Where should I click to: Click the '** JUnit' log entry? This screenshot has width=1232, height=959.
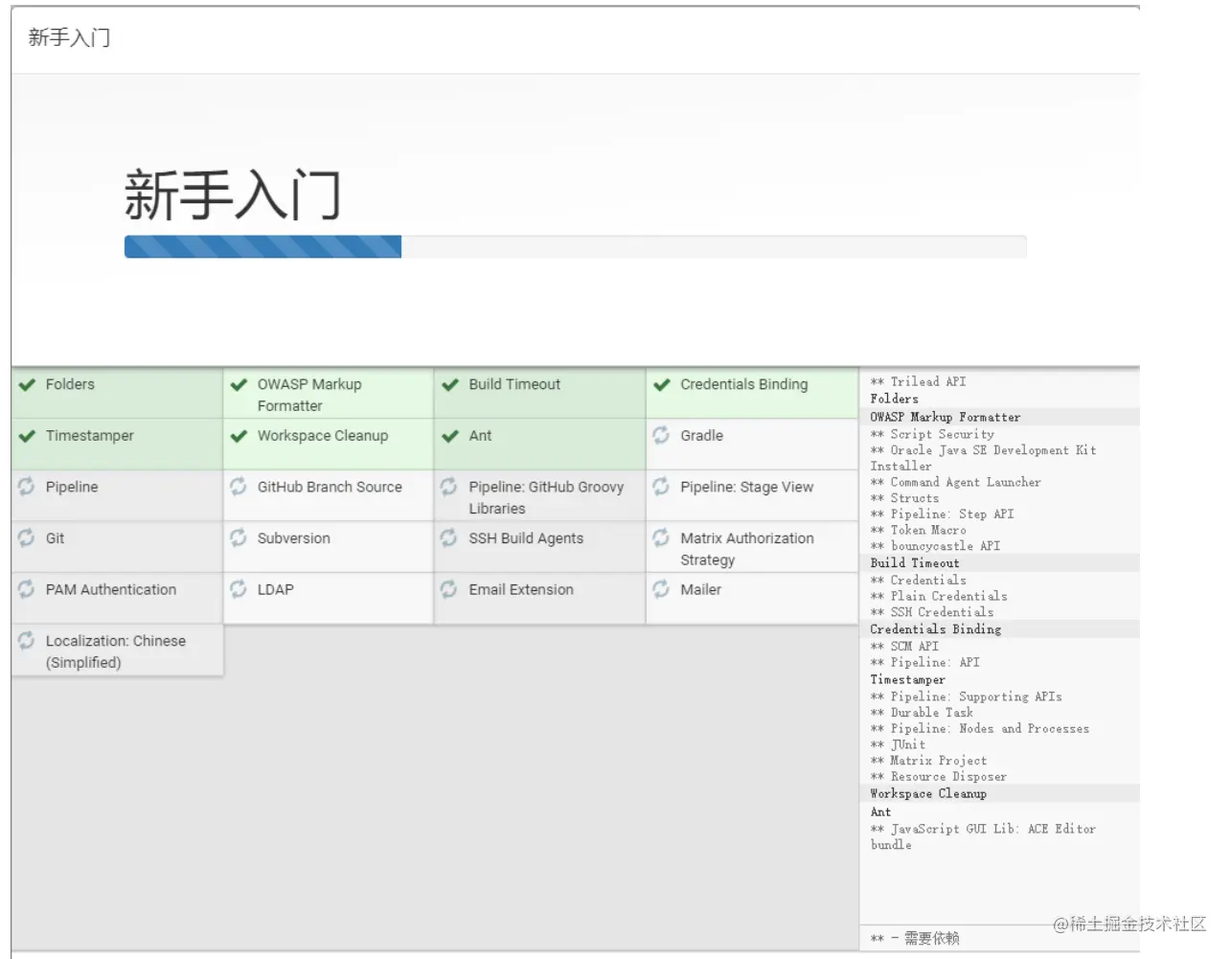click(x=898, y=744)
